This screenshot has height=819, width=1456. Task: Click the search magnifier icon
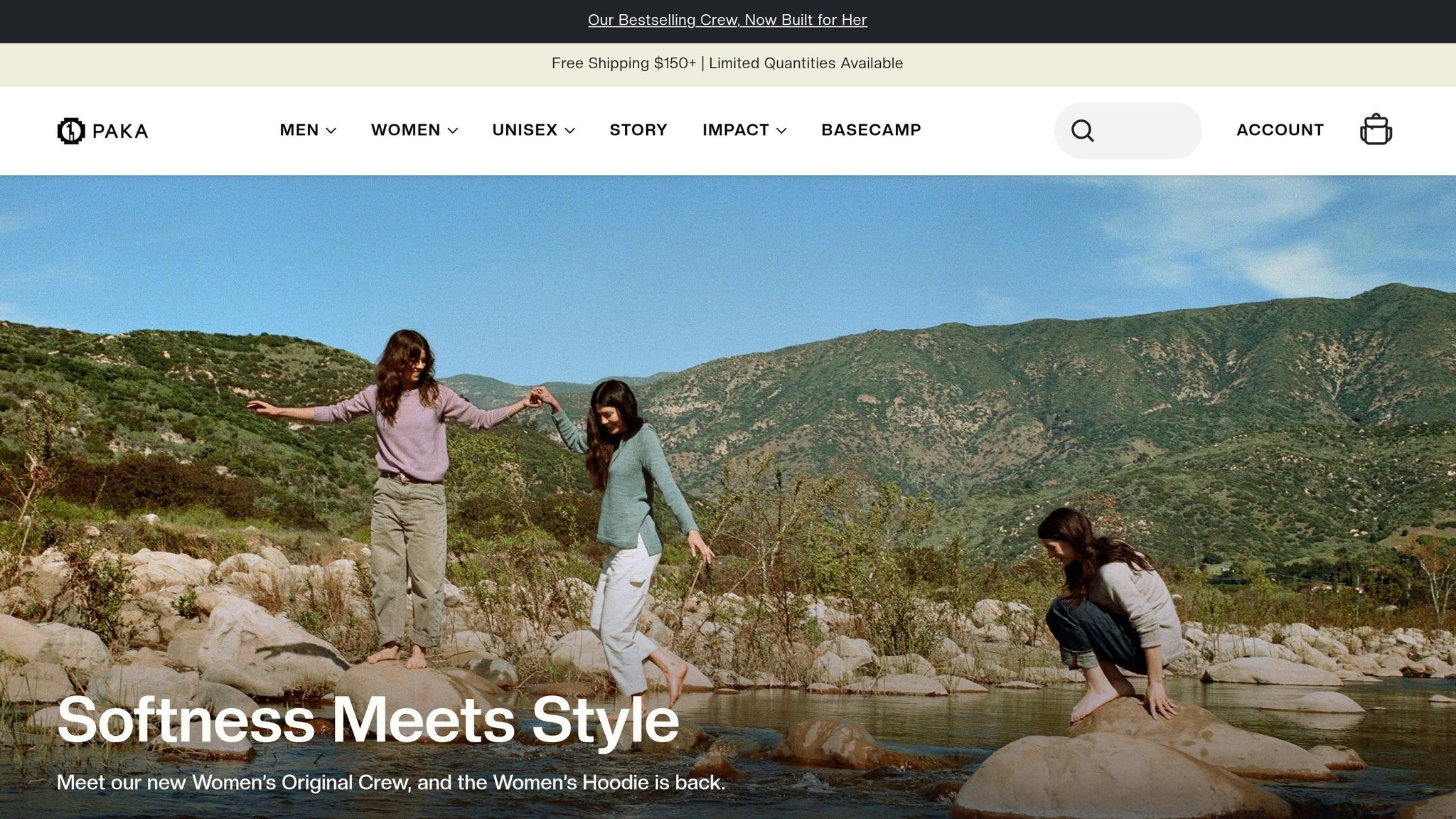click(x=1082, y=131)
